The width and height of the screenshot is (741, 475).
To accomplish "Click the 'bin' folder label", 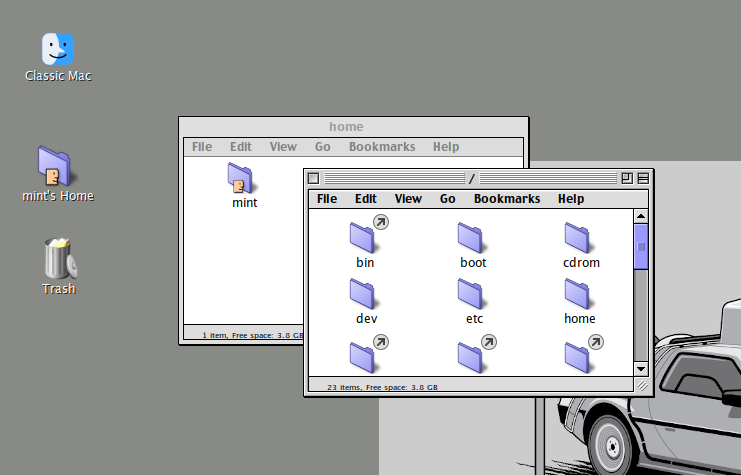I will click(x=365, y=262).
